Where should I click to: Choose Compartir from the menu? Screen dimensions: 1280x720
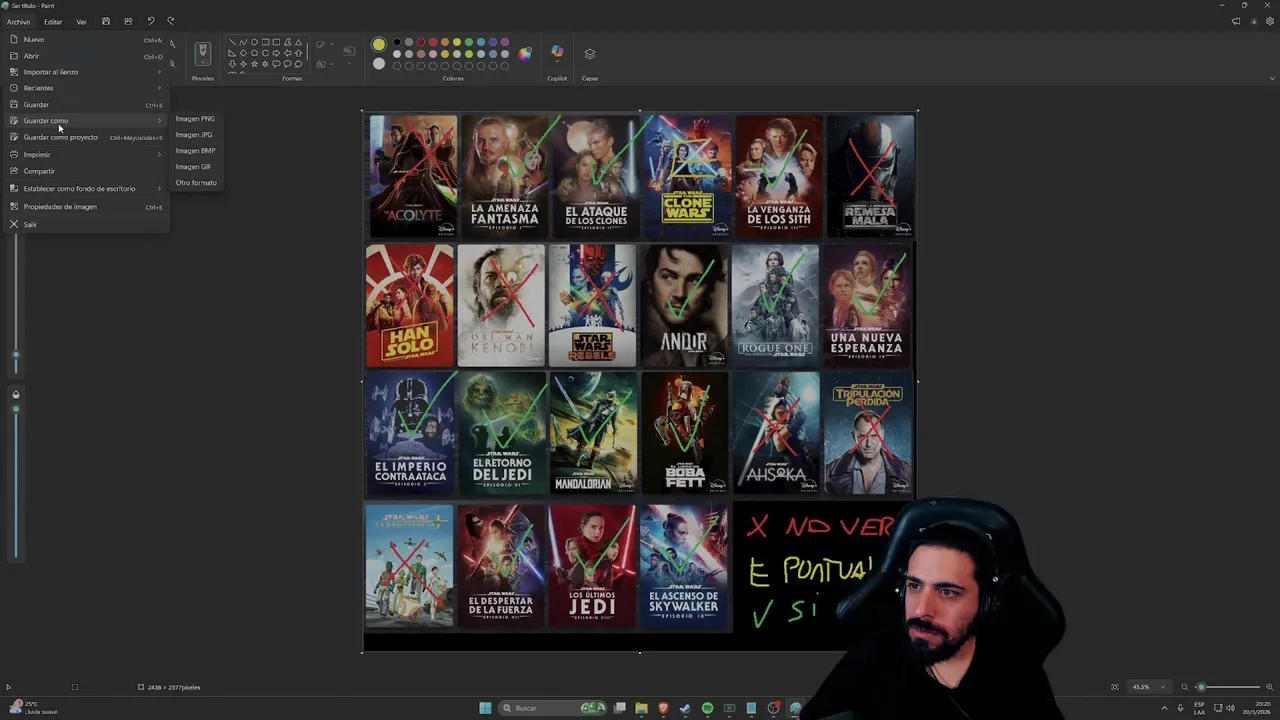pos(87,171)
